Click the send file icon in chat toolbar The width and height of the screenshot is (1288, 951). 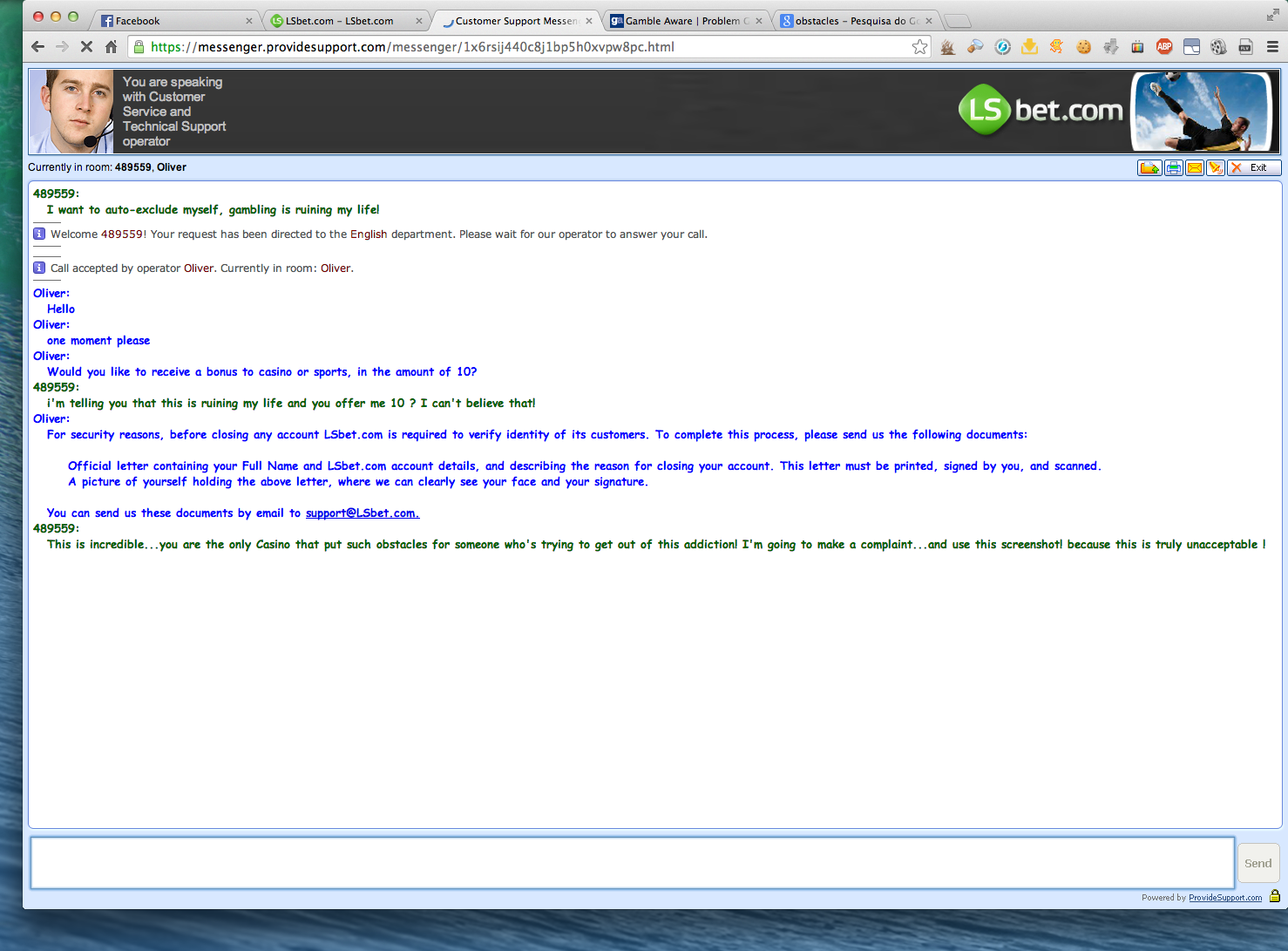click(1149, 167)
